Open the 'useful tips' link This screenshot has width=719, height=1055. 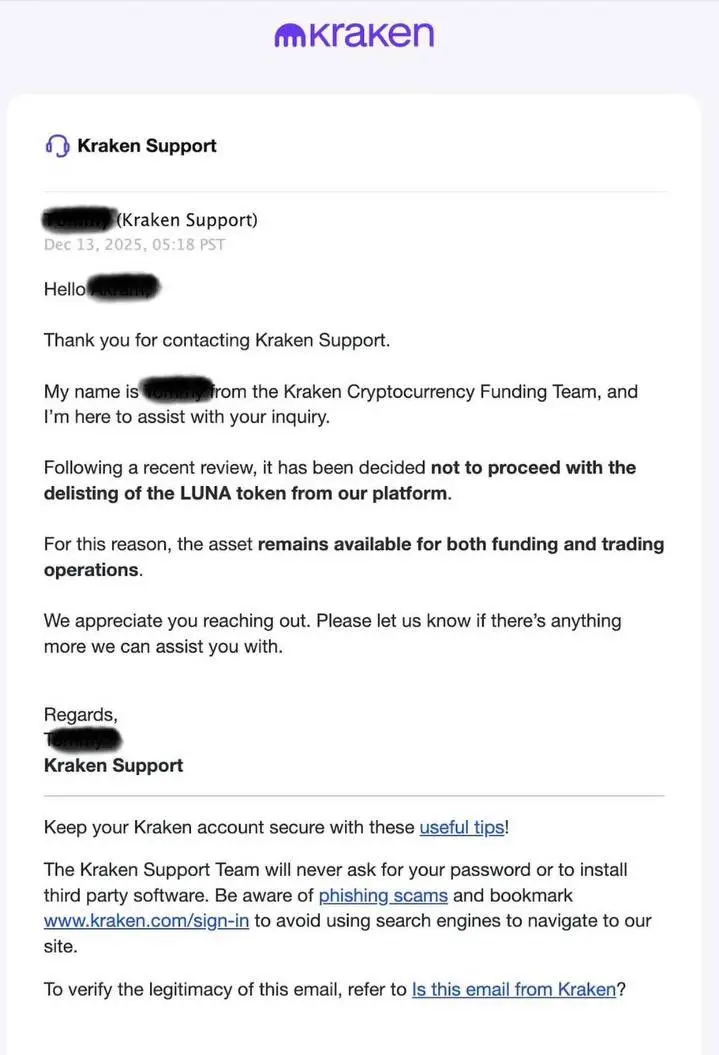pos(462,827)
